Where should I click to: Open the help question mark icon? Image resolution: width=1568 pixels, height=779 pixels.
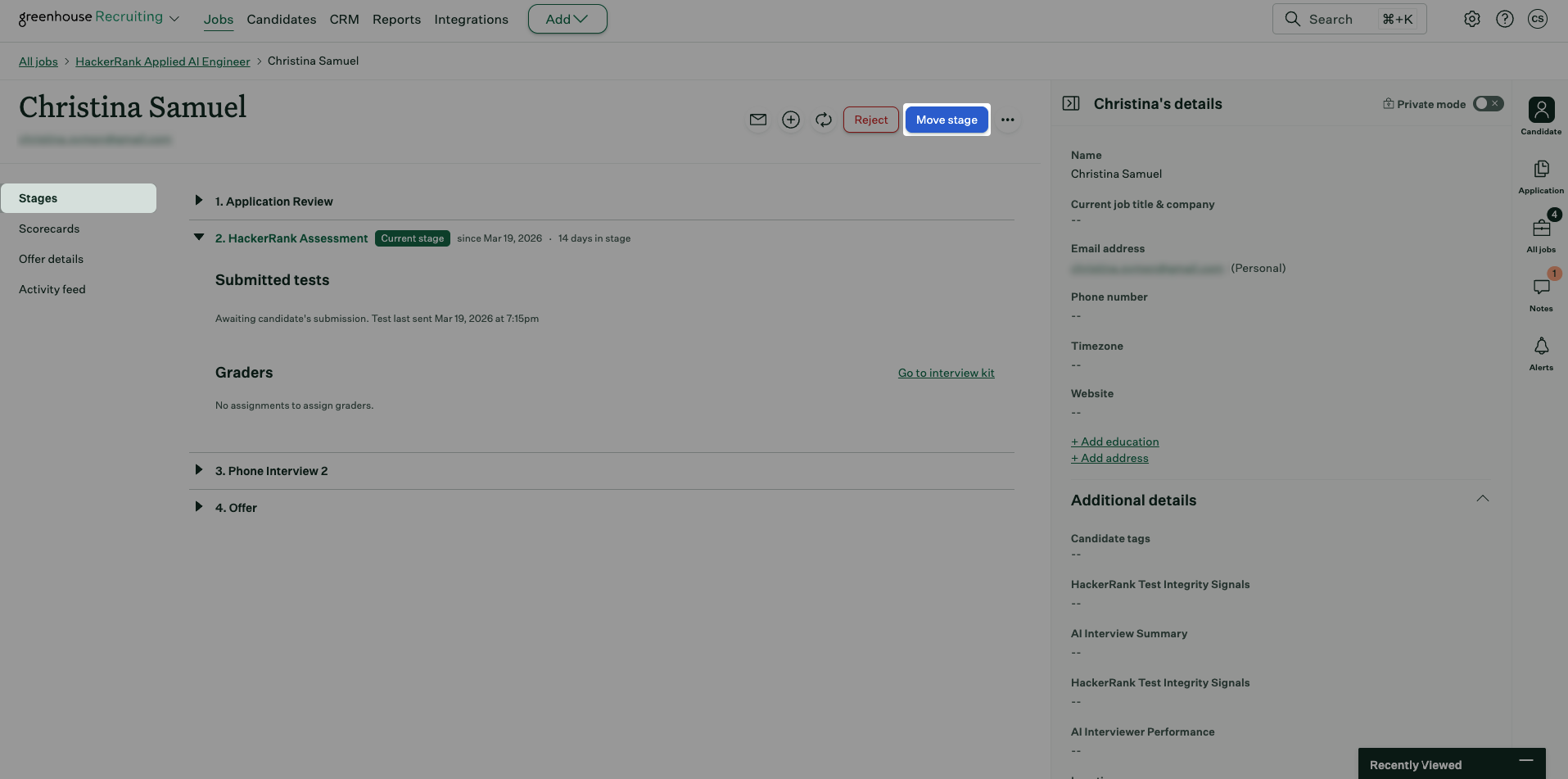[1505, 19]
